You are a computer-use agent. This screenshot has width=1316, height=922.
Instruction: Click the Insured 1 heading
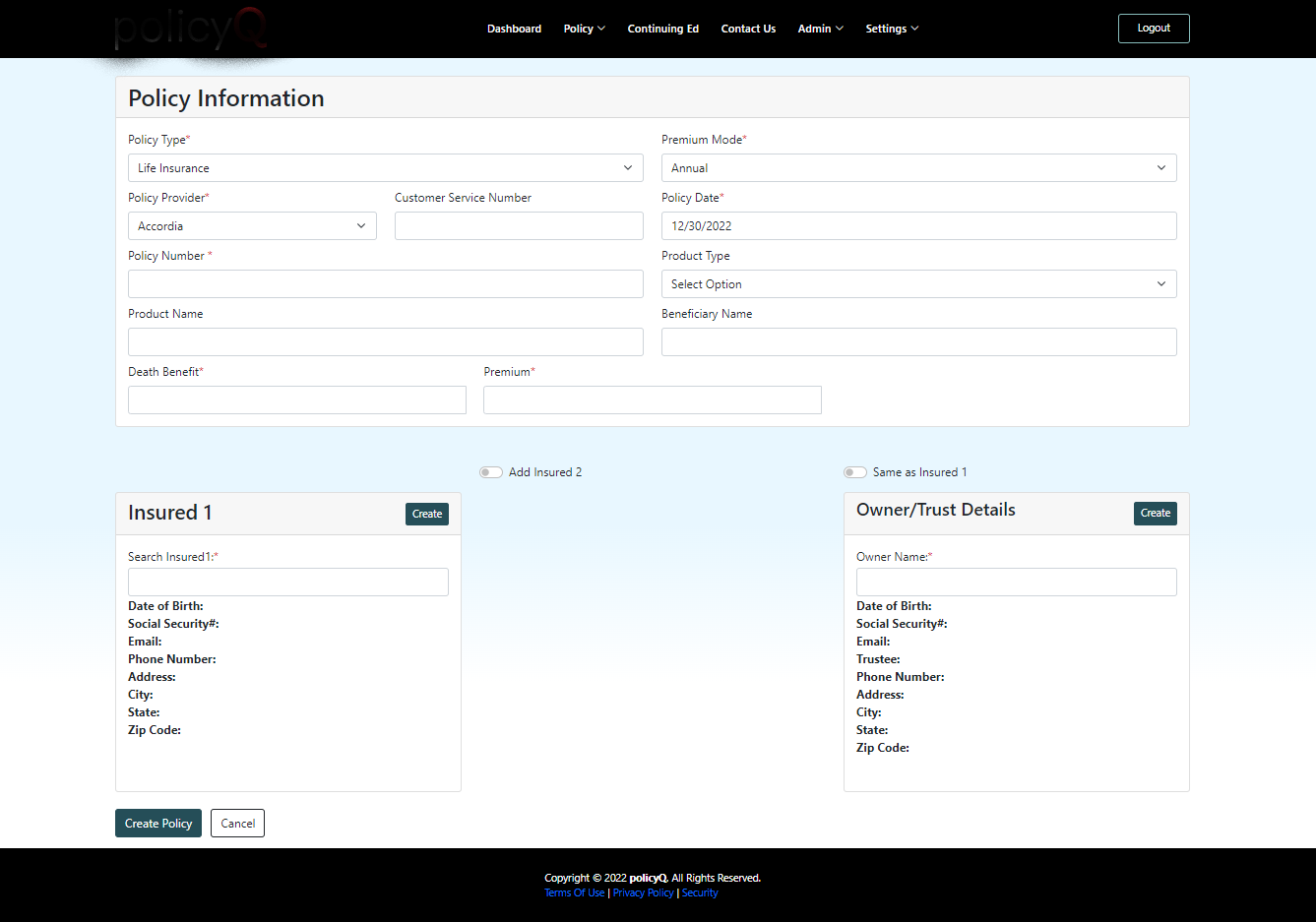coord(170,513)
